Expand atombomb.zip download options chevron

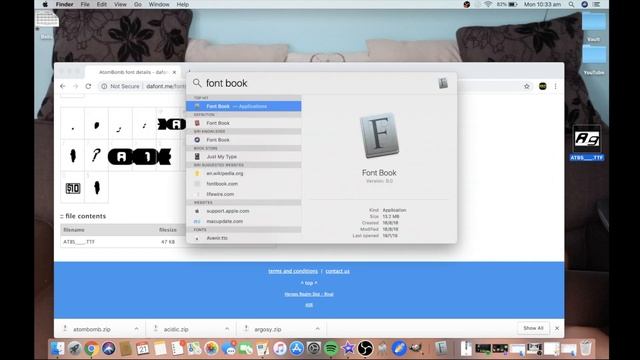coord(136,329)
